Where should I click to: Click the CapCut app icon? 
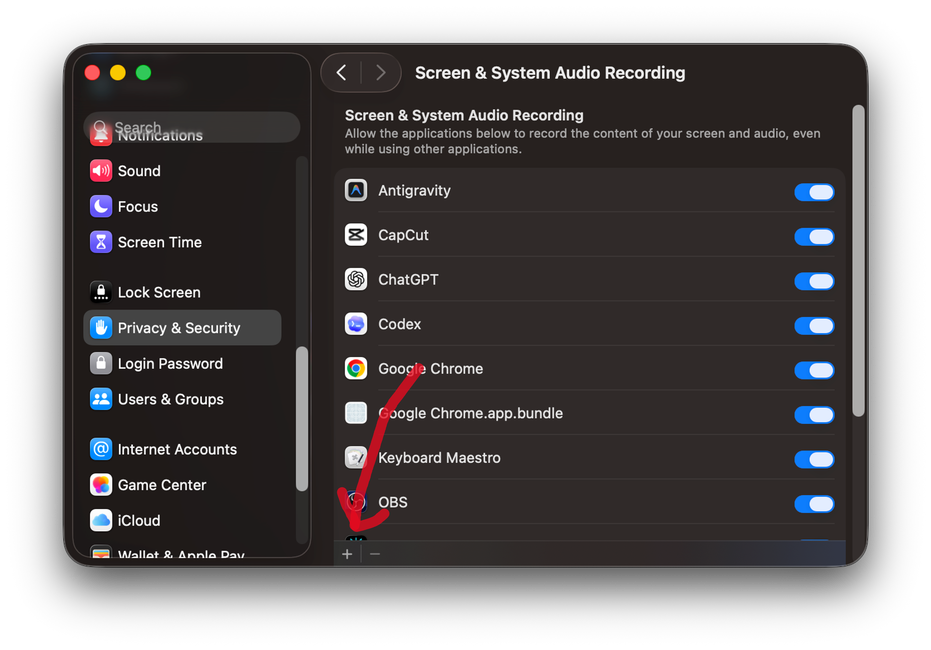(356, 236)
